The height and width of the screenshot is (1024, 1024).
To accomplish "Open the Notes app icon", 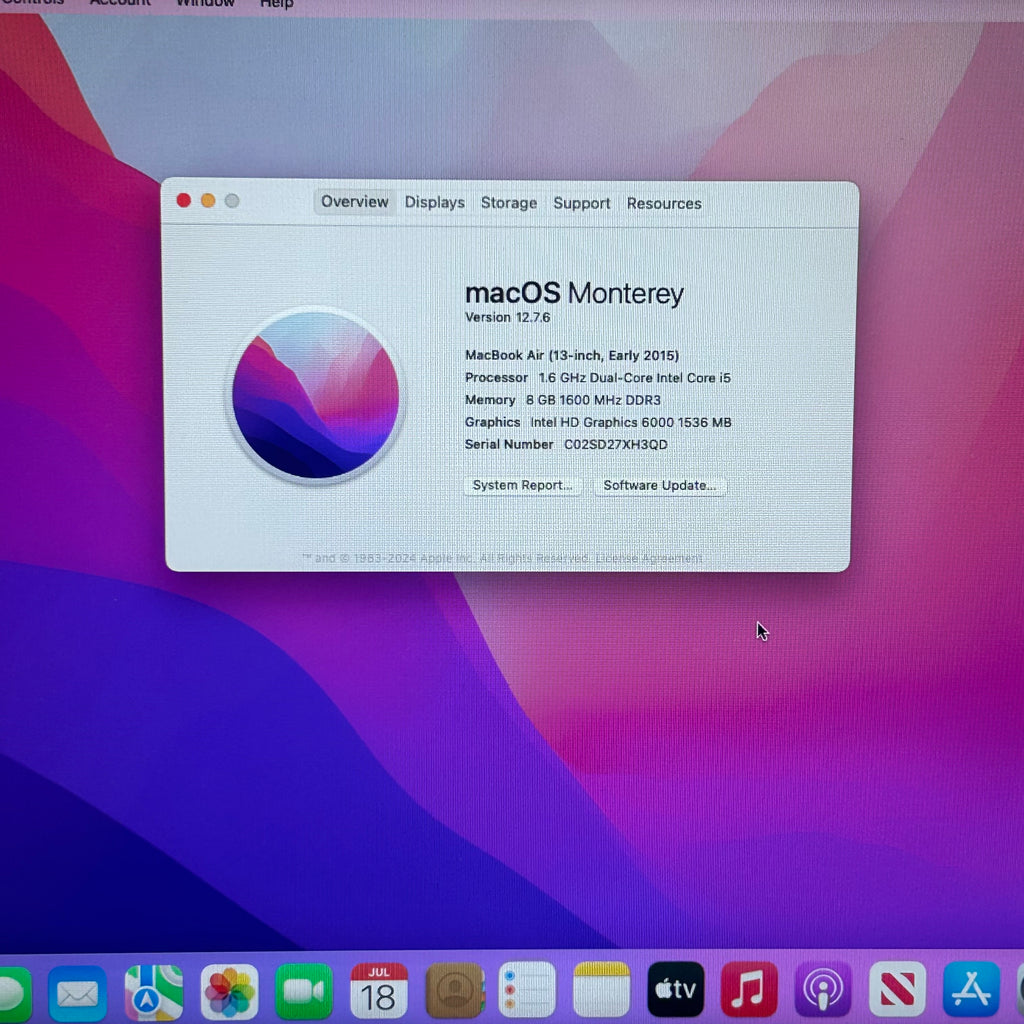I will click(x=601, y=989).
